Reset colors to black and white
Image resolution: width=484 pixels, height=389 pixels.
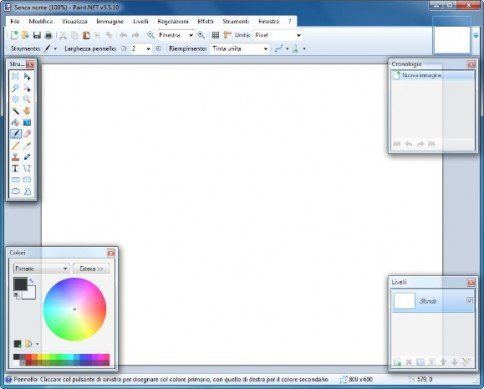point(16,295)
